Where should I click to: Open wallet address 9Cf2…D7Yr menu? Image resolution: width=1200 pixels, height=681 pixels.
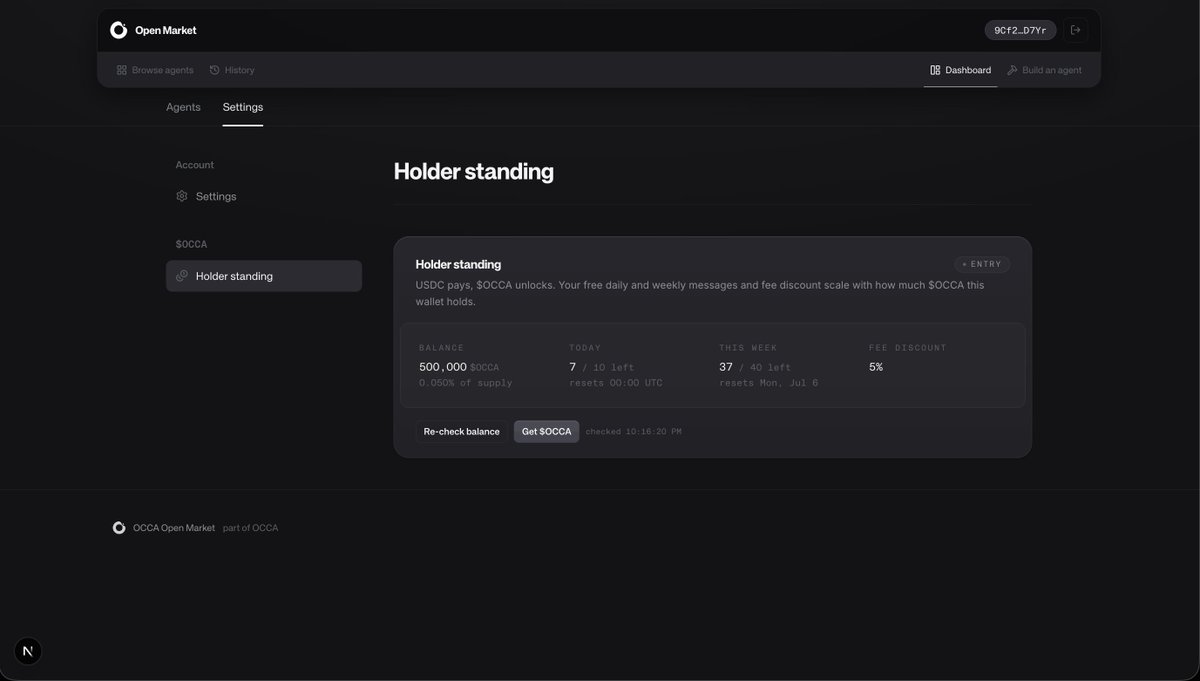(x=1020, y=30)
